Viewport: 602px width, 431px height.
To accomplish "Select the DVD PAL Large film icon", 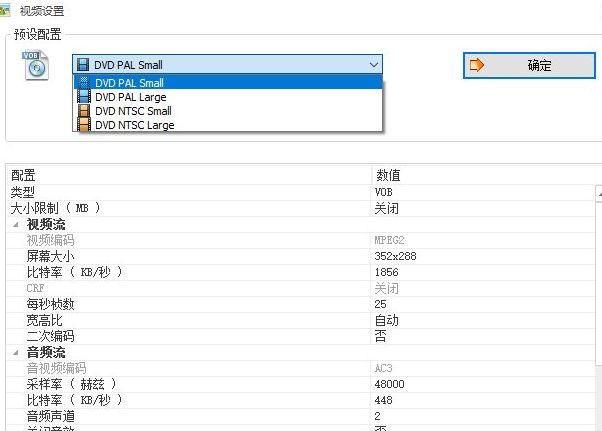I will click(x=83, y=97).
